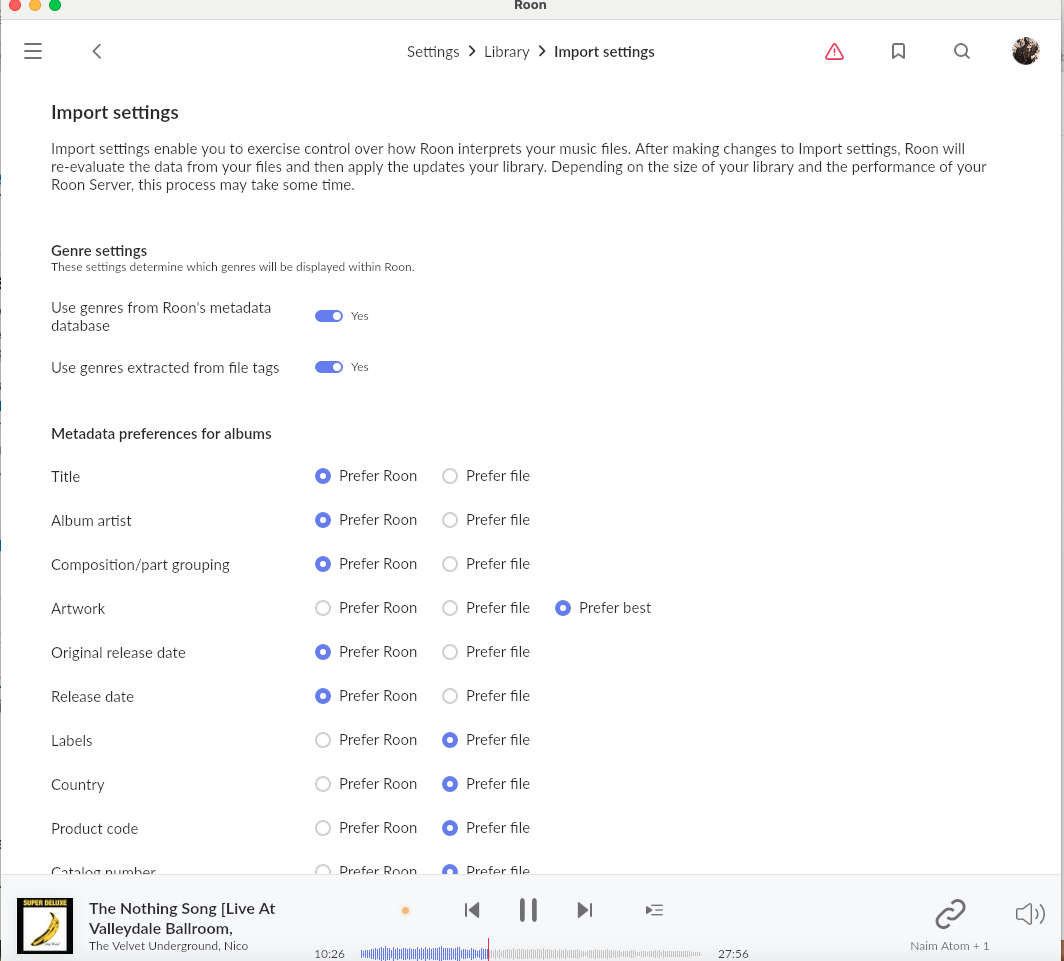Select Prefer file for Composition/part grouping
The height and width of the screenshot is (961, 1064).
click(x=450, y=564)
